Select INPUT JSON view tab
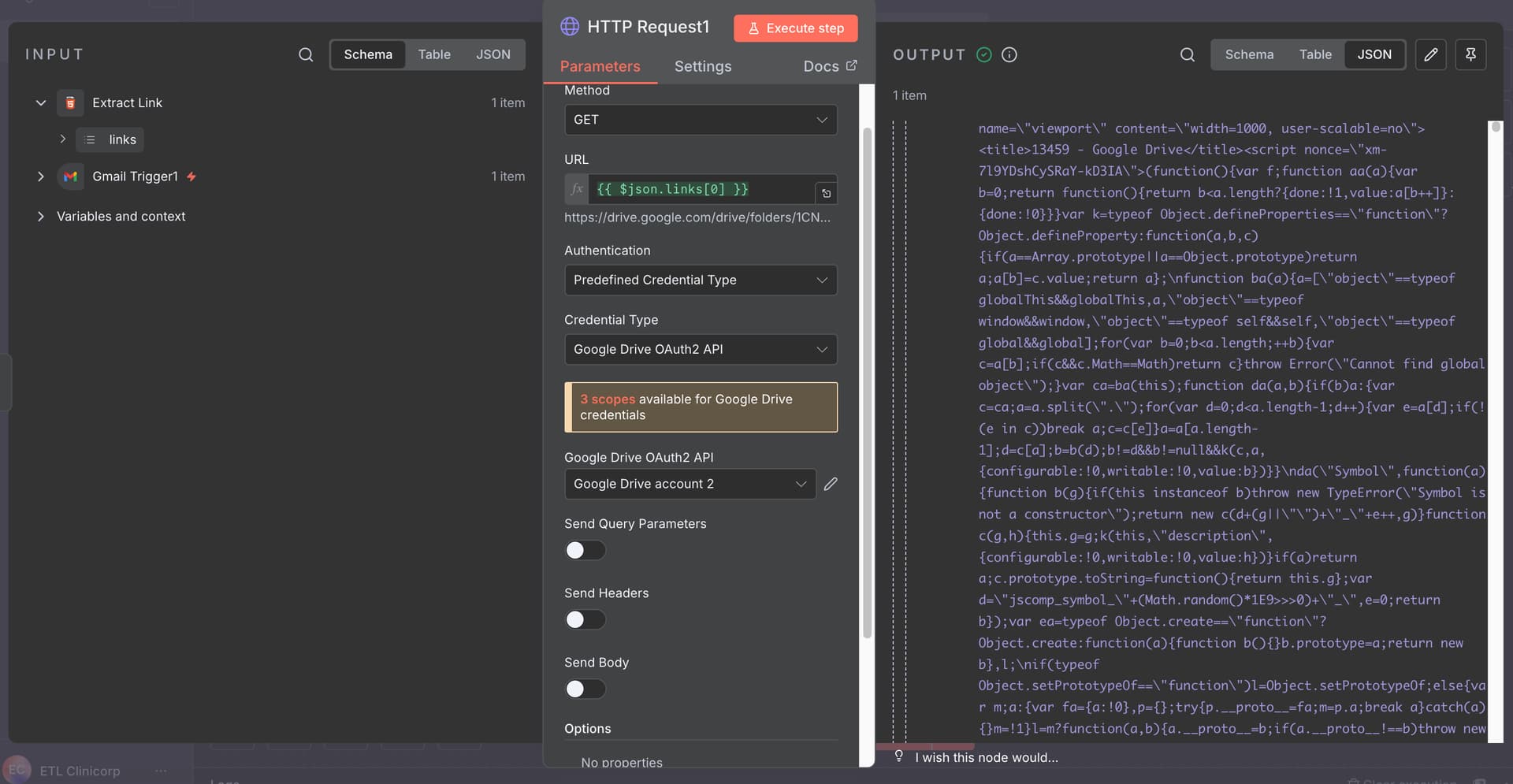The width and height of the screenshot is (1513, 784). click(x=493, y=54)
